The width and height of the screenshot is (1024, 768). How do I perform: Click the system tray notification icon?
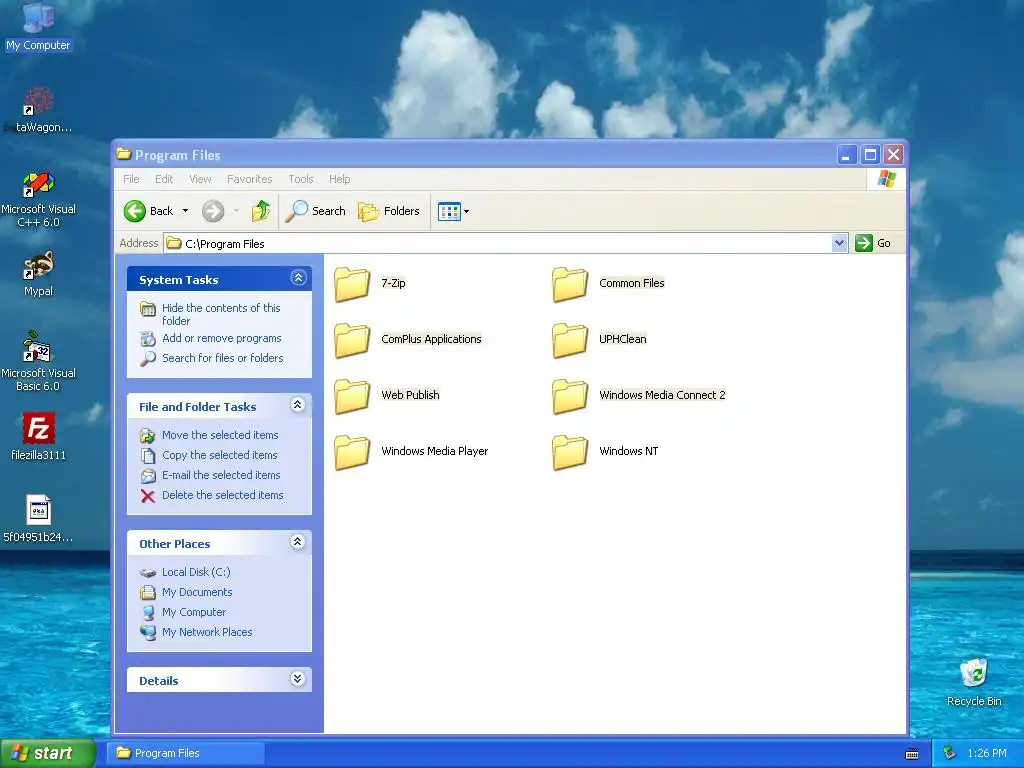tap(949, 753)
